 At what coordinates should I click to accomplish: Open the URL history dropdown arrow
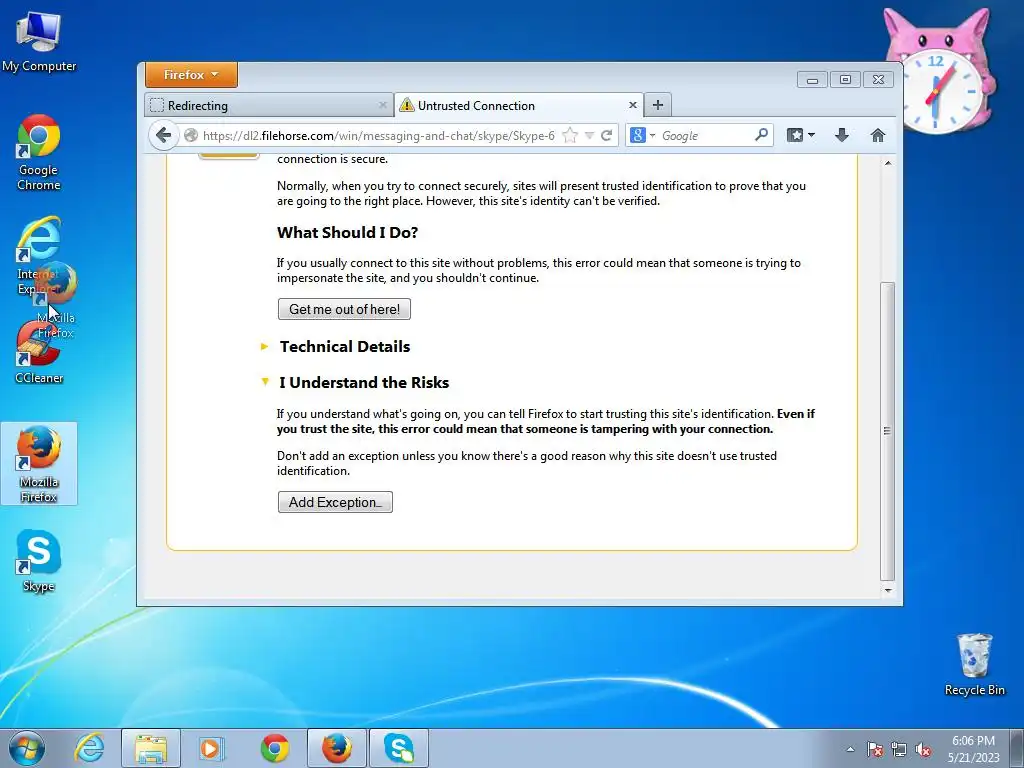[589, 135]
